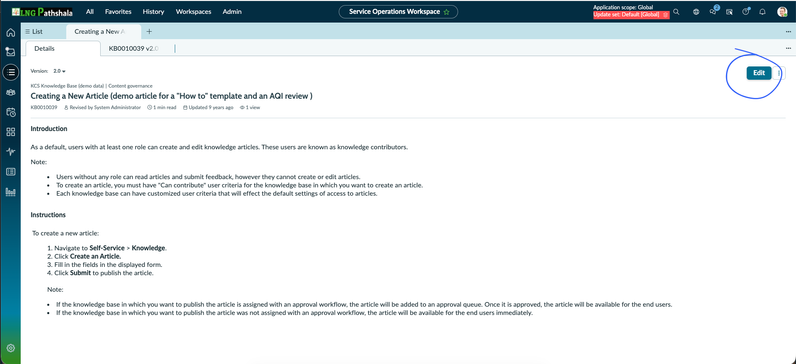Click the Edit button
Screen dimensions: 796x364
pyautogui.click(x=759, y=73)
